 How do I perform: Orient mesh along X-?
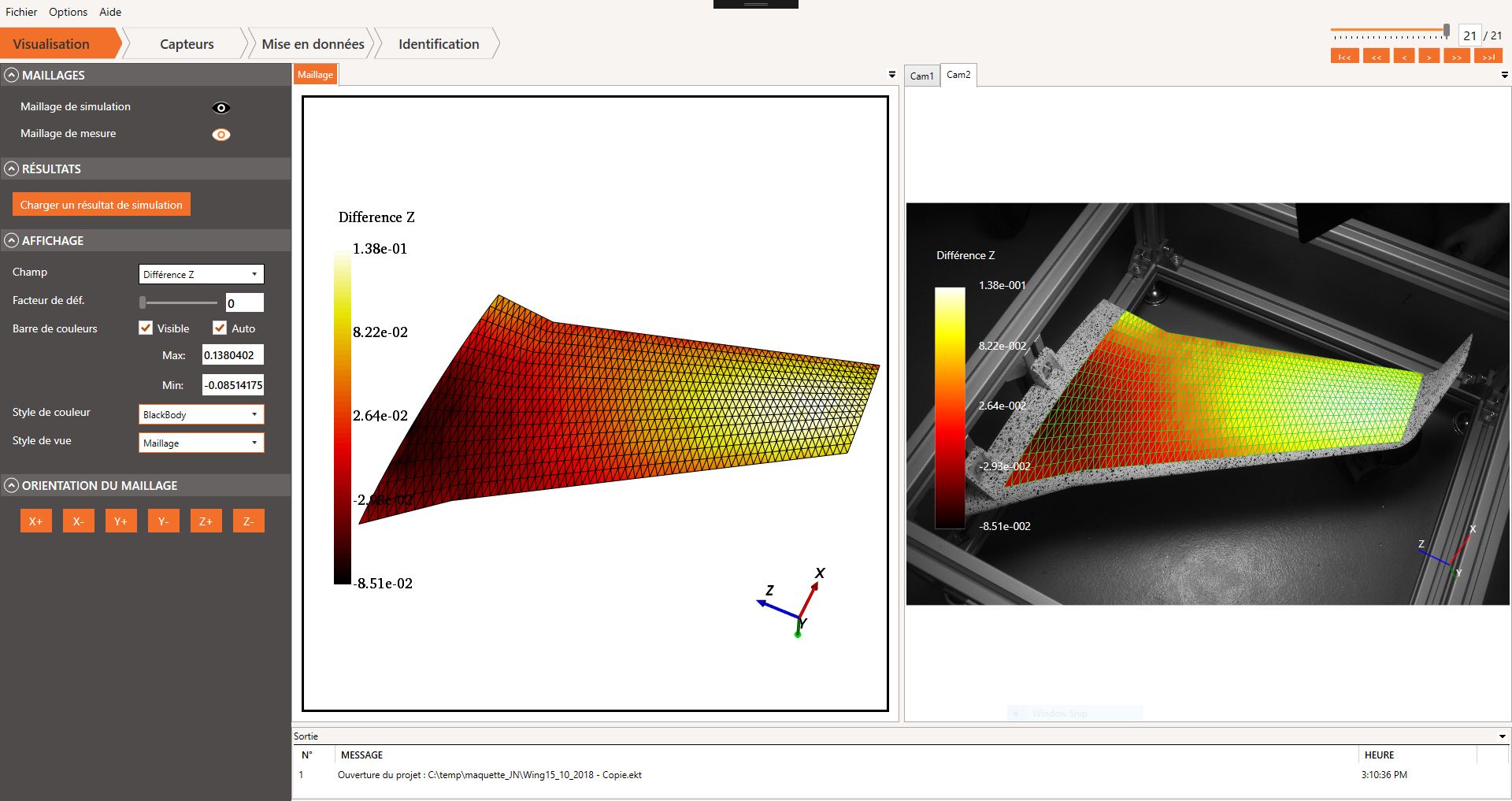pyautogui.click(x=78, y=521)
